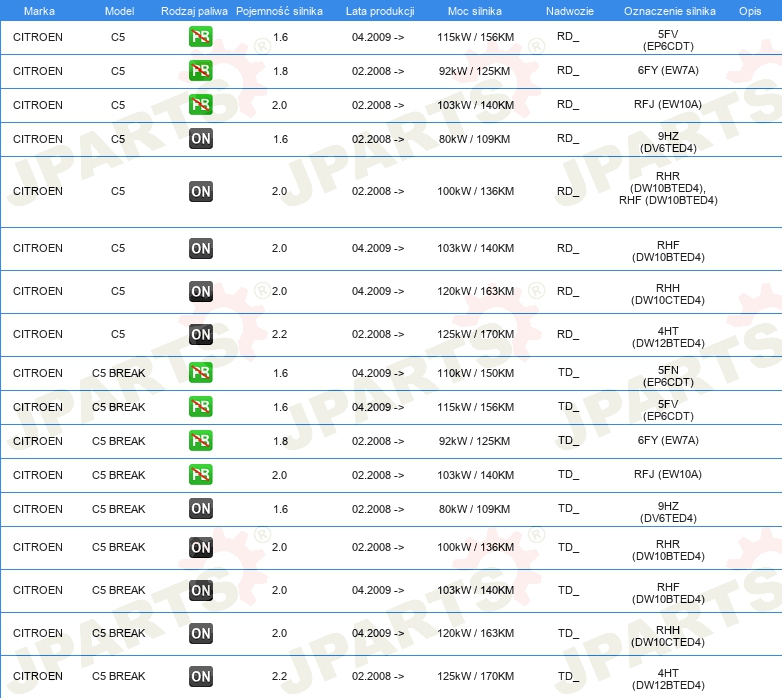
Task: Click 80kW / 109KM in C5 BREAK row
Action: pyautogui.click(x=474, y=509)
